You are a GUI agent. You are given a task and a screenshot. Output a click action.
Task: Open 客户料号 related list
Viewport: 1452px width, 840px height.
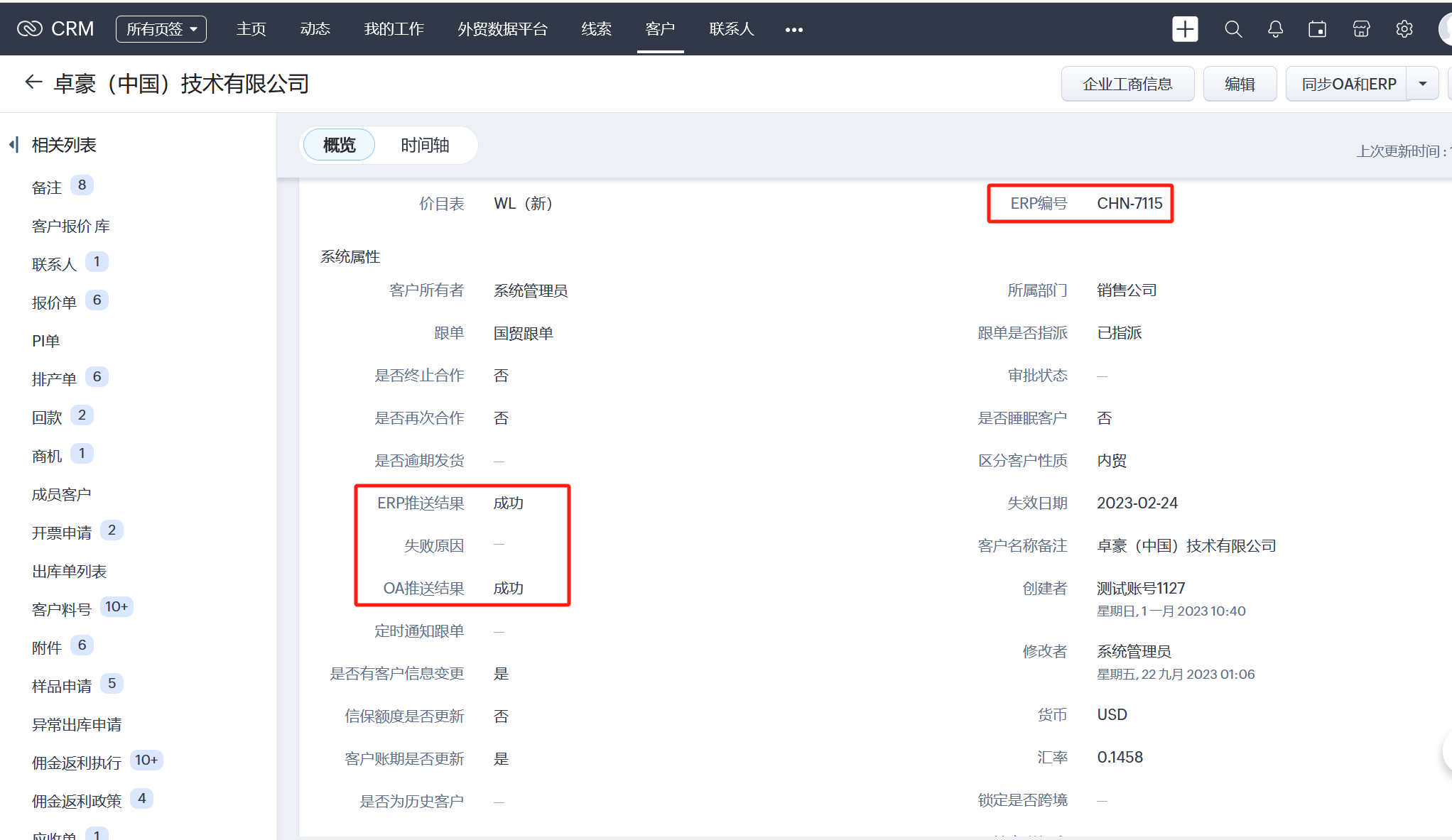click(62, 609)
